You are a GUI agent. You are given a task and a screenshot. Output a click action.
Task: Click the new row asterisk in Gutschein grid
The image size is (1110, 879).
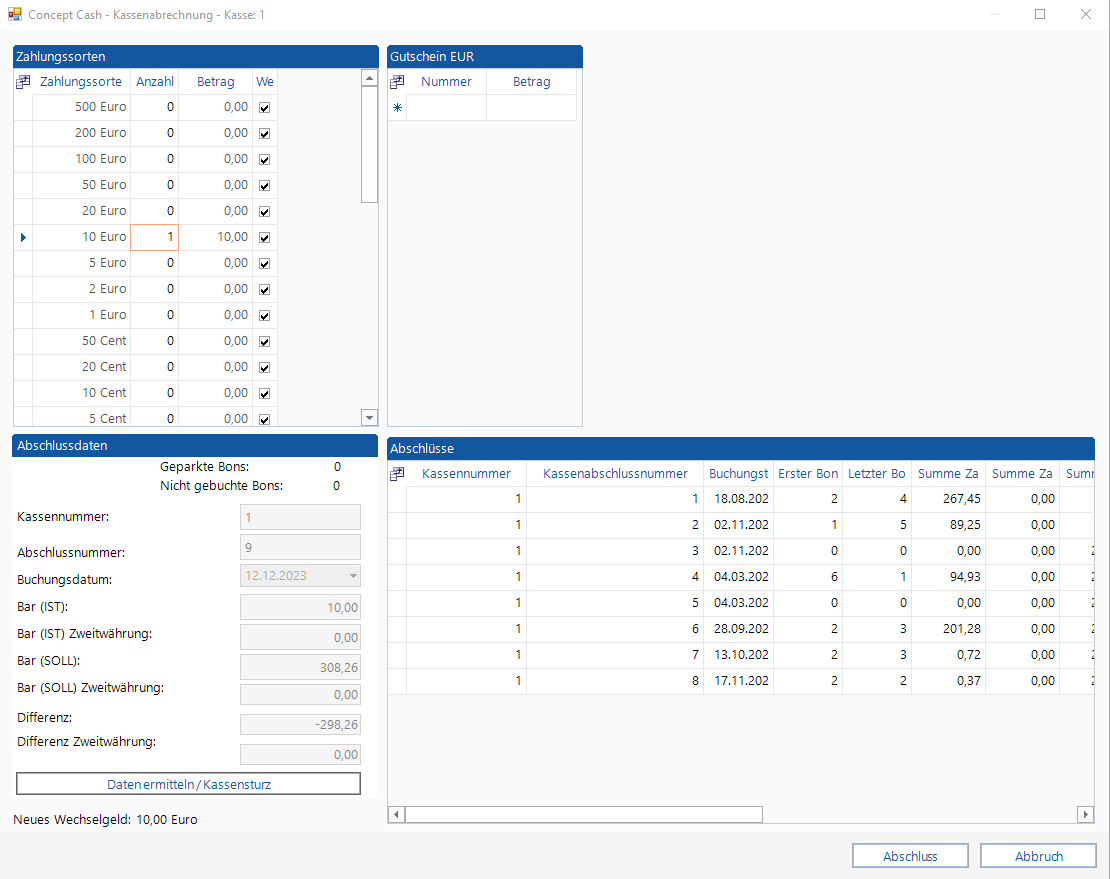click(x=397, y=108)
